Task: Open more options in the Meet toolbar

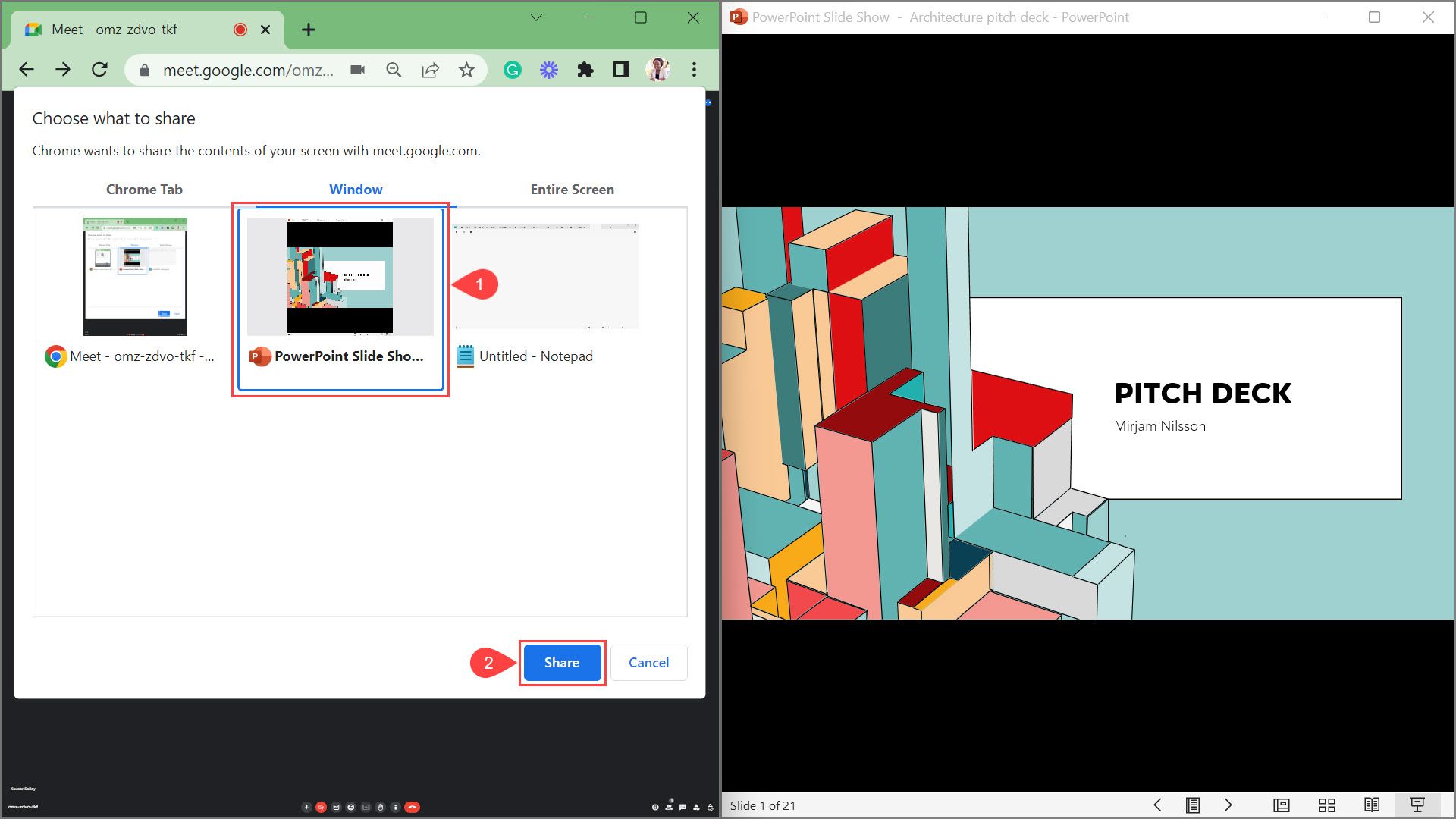Action: click(x=395, y=807)
